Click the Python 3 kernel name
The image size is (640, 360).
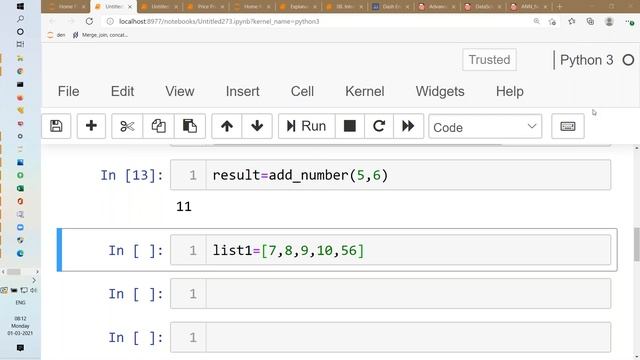click(x=587, y=60)
